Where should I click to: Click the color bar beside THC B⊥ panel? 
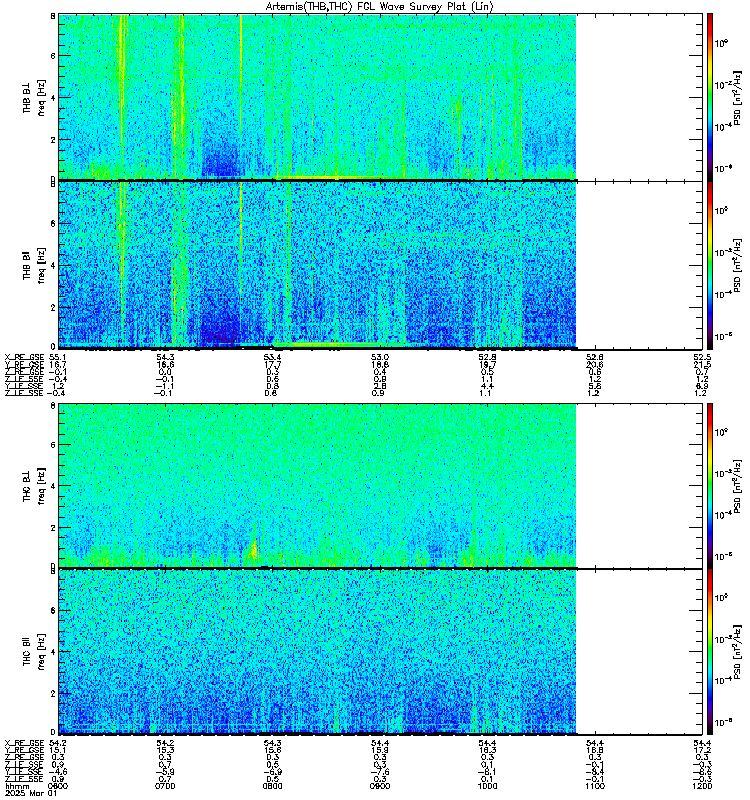[710, 486]
